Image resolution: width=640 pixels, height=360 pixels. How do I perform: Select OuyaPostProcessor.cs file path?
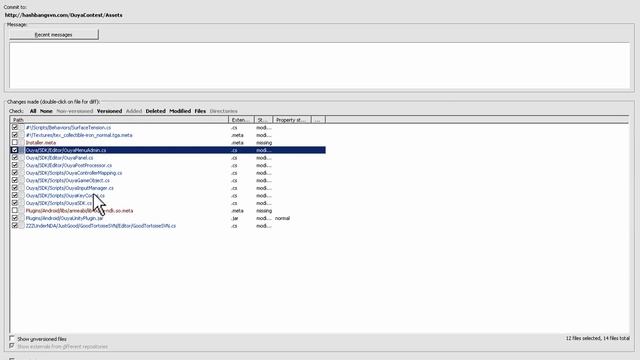(x=69, y=165)
